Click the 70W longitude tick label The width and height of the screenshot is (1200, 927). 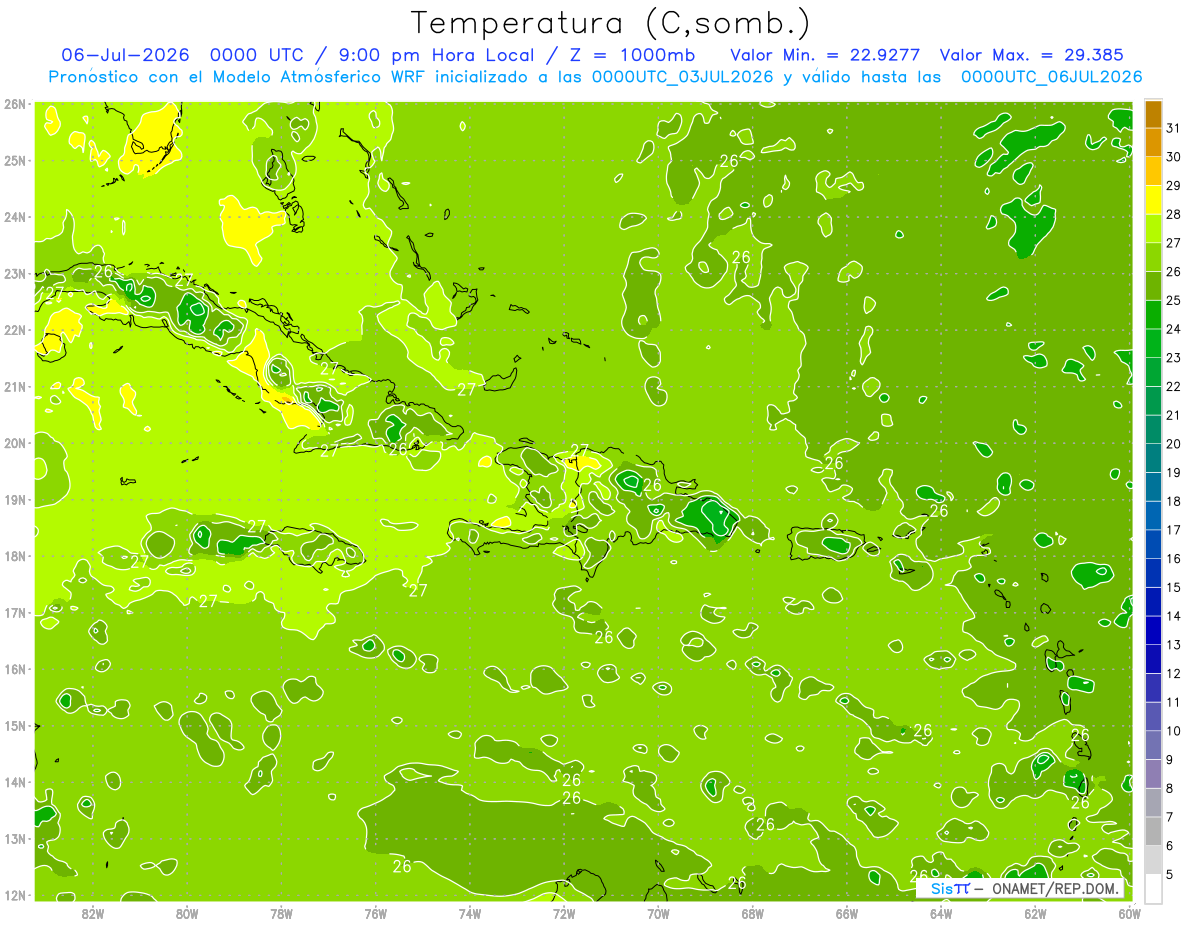pos(658,912)
